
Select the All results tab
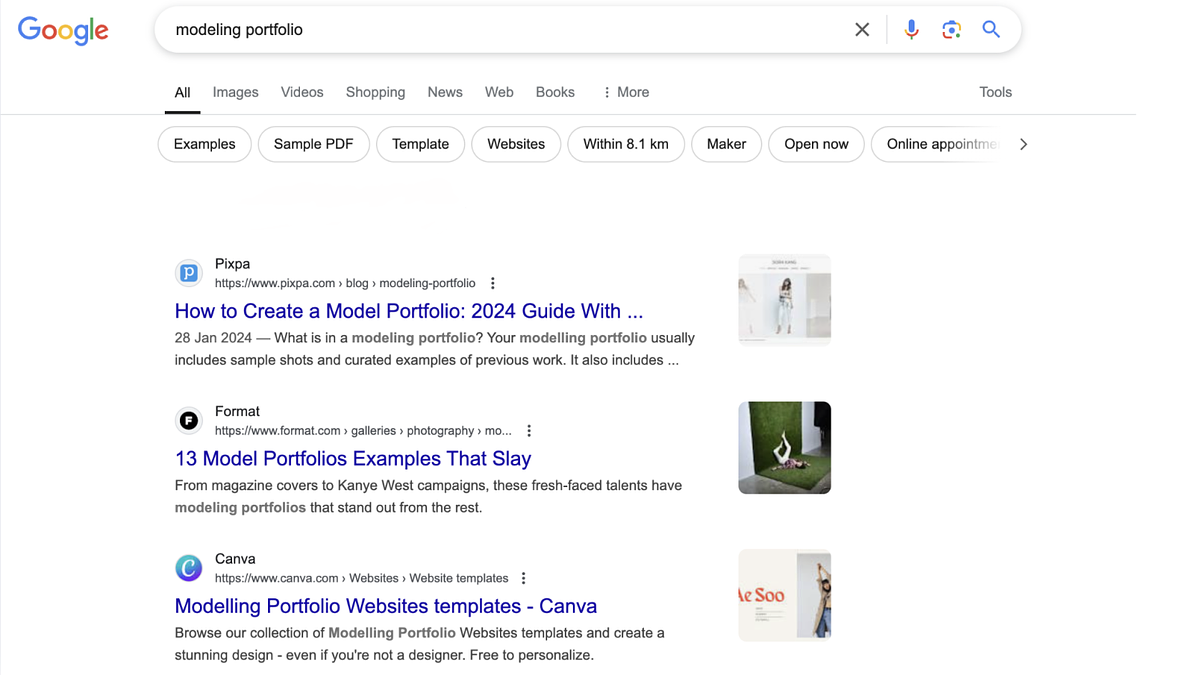point(182,92)
